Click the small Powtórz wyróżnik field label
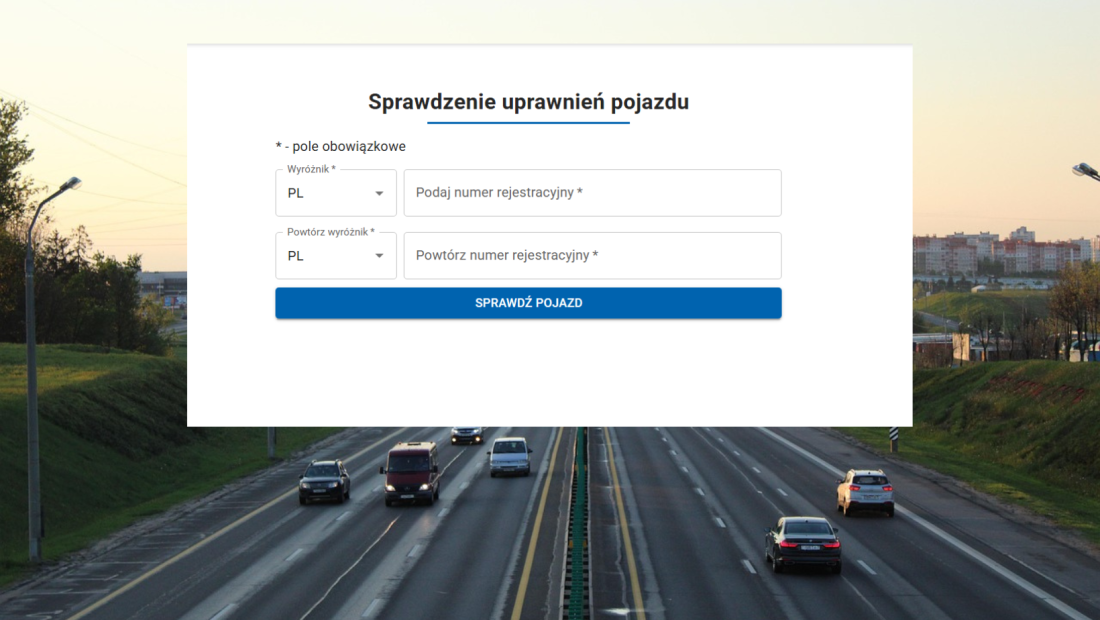Image resolution: width=1100 pixels, height=620 pixels. pos(330,232)
